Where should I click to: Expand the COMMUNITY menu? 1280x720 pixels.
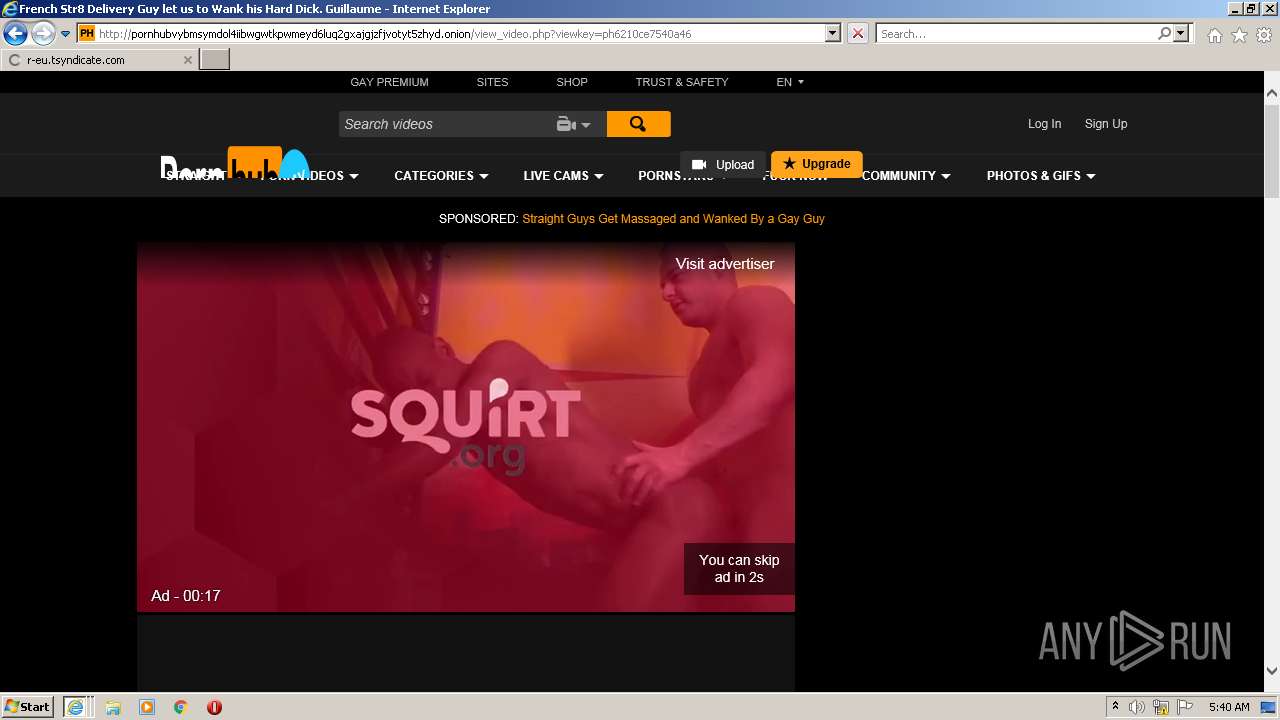(x=906, y=176)
